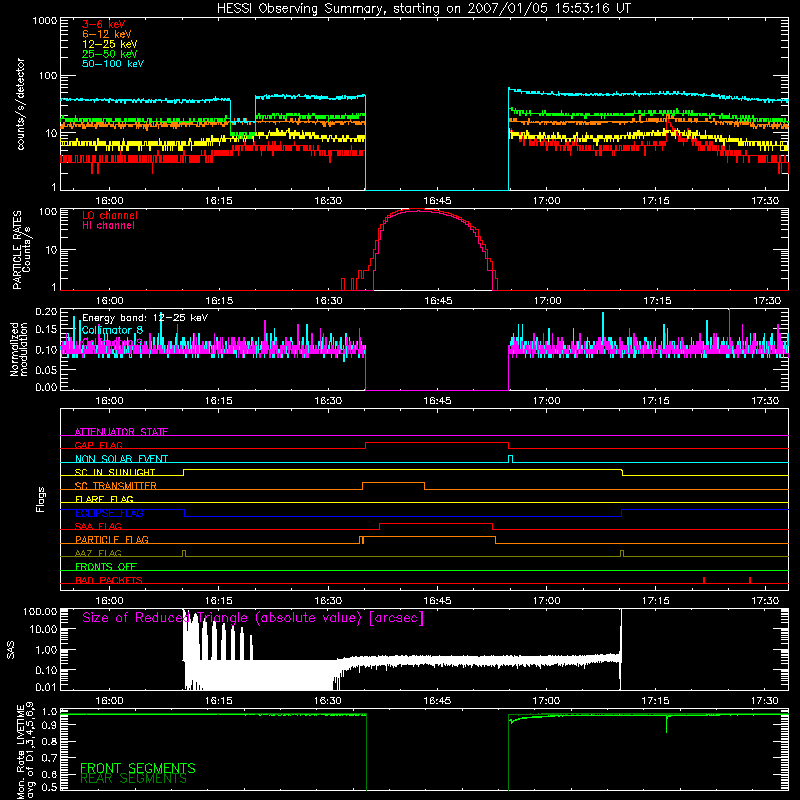Screen dimensions: 800x800
Task: Click the "Collimator 8" legend label
Action: click(x=112, y=330)
